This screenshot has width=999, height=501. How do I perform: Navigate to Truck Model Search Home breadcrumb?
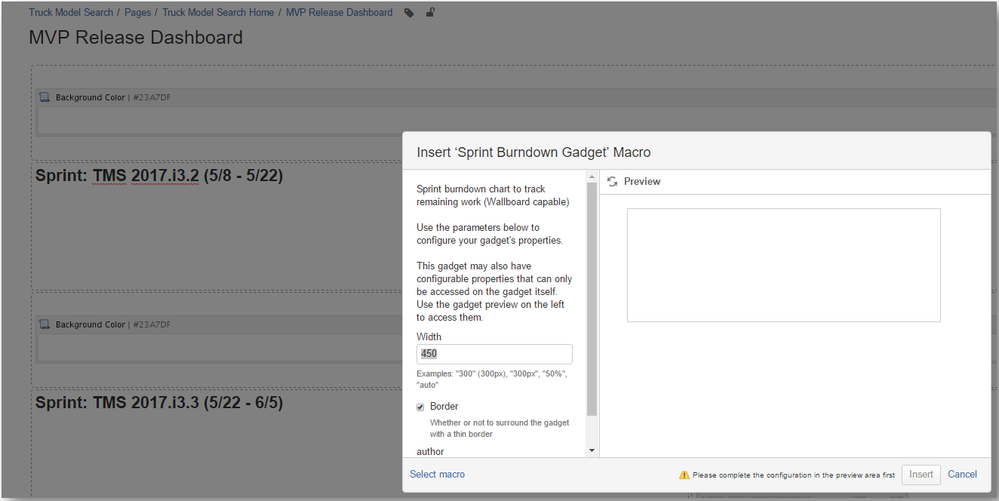218,13
